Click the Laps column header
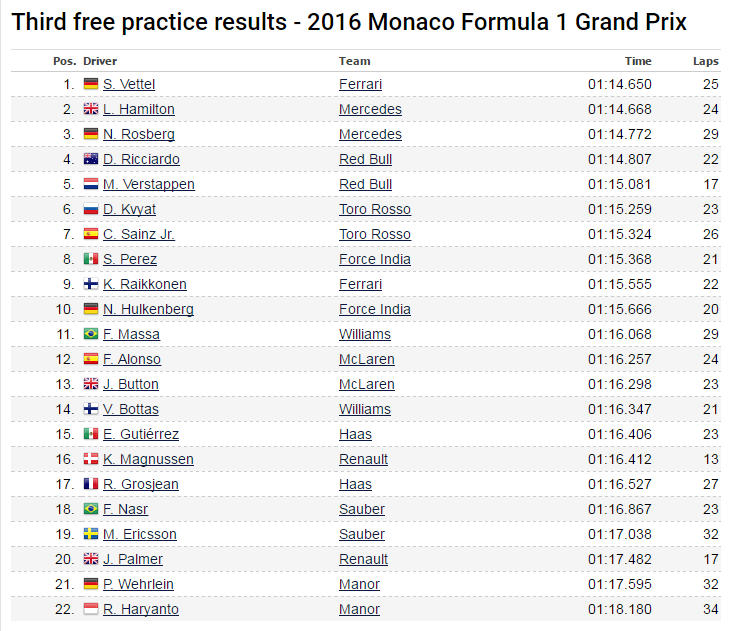This screenshot has height=631, width=730. (705, 61)
